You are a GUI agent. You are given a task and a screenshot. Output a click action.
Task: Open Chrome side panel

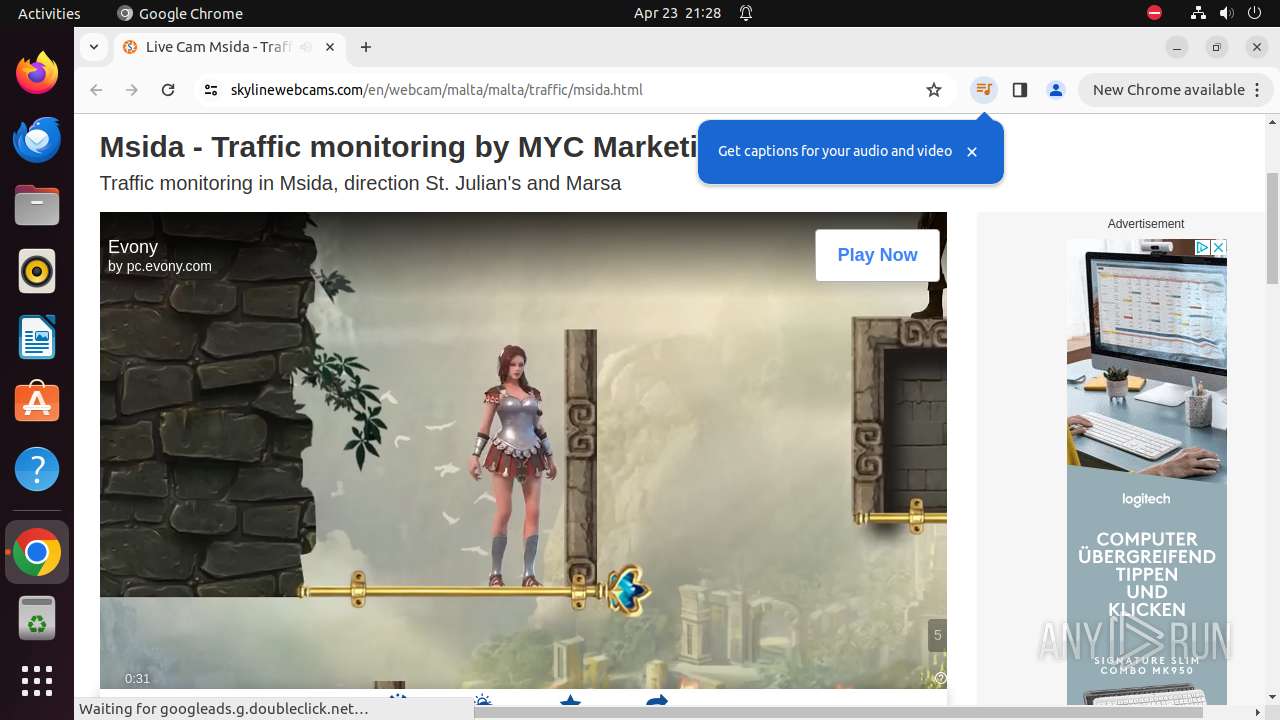pos(1020,90)
